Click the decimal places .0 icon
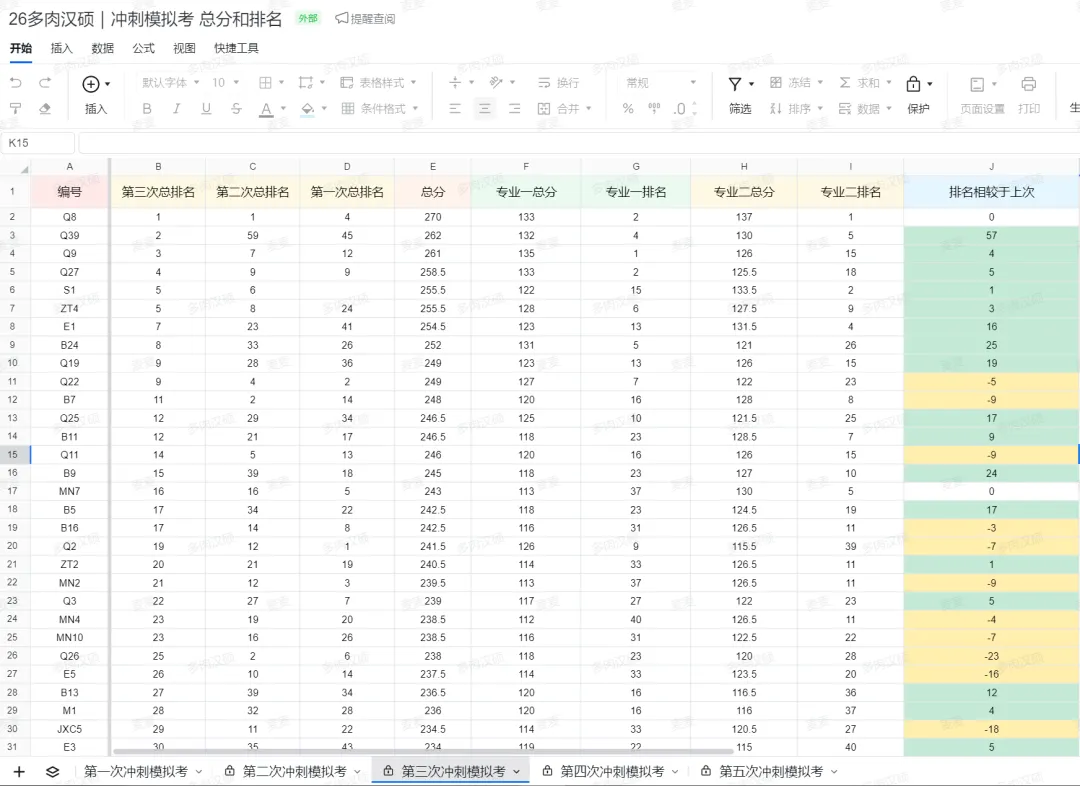The image size is (1080, 786). point(681,108)
